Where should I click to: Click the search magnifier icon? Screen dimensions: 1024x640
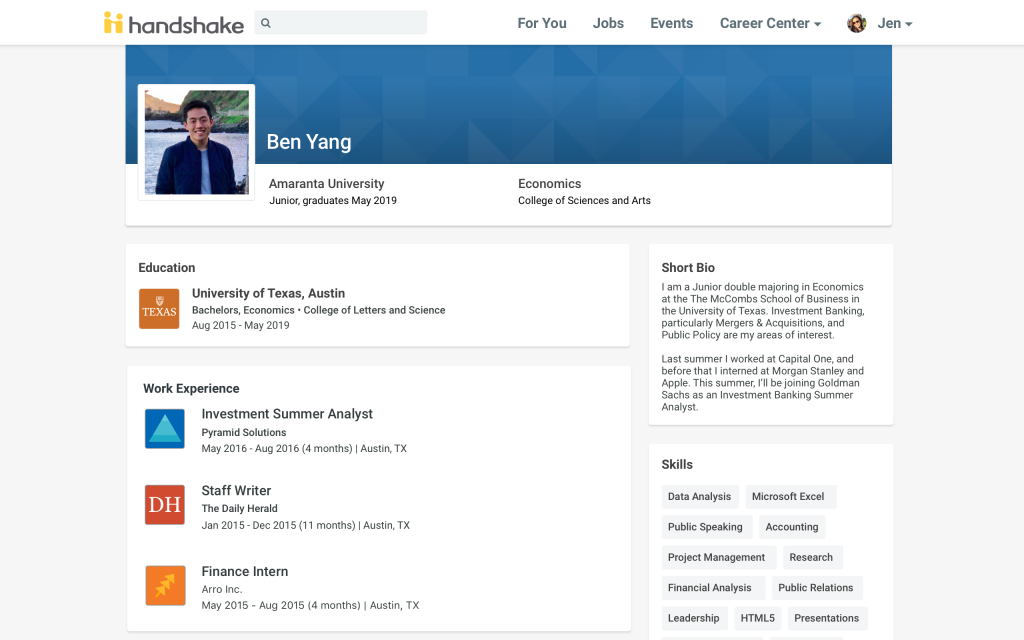point(266,23)
